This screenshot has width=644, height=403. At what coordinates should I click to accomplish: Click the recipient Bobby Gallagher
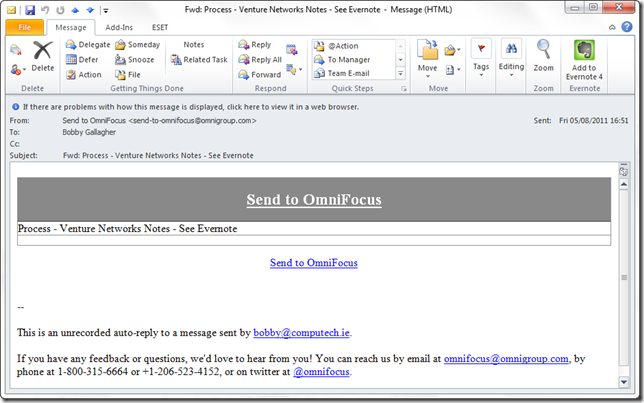89,132
